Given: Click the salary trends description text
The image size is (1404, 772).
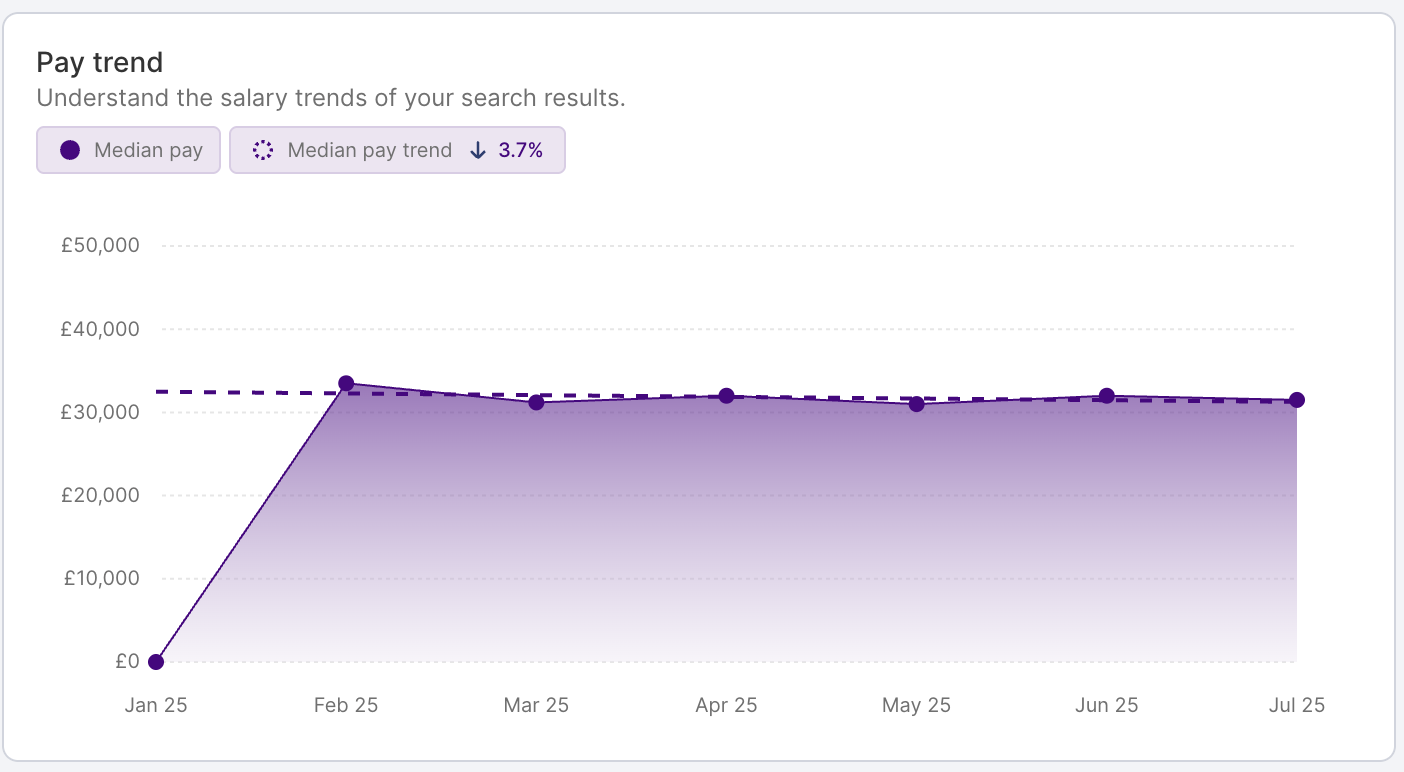Looking at the screenshot, I should [x=331, y=99].
